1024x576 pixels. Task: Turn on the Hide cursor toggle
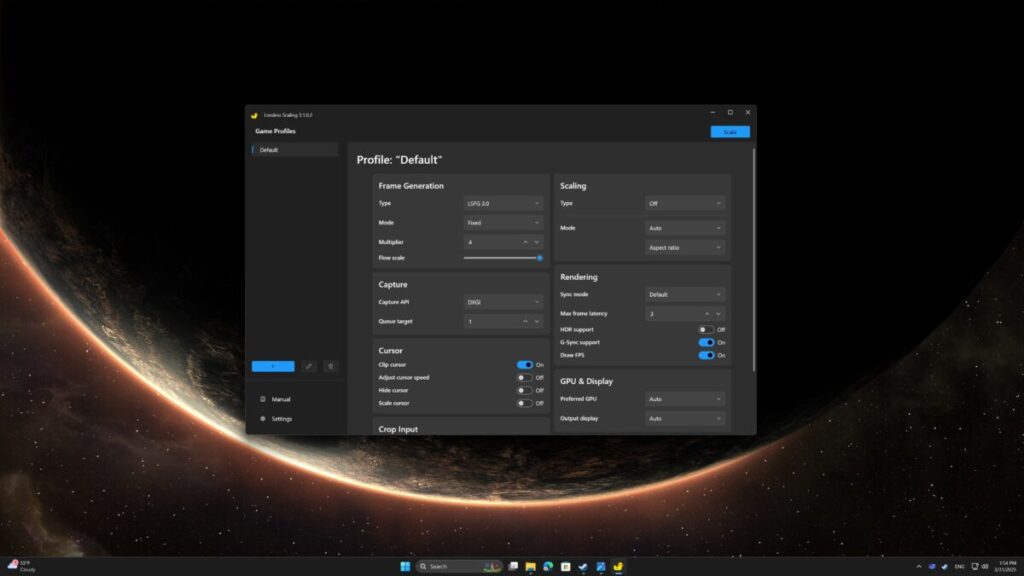click(x=524, y=391)
